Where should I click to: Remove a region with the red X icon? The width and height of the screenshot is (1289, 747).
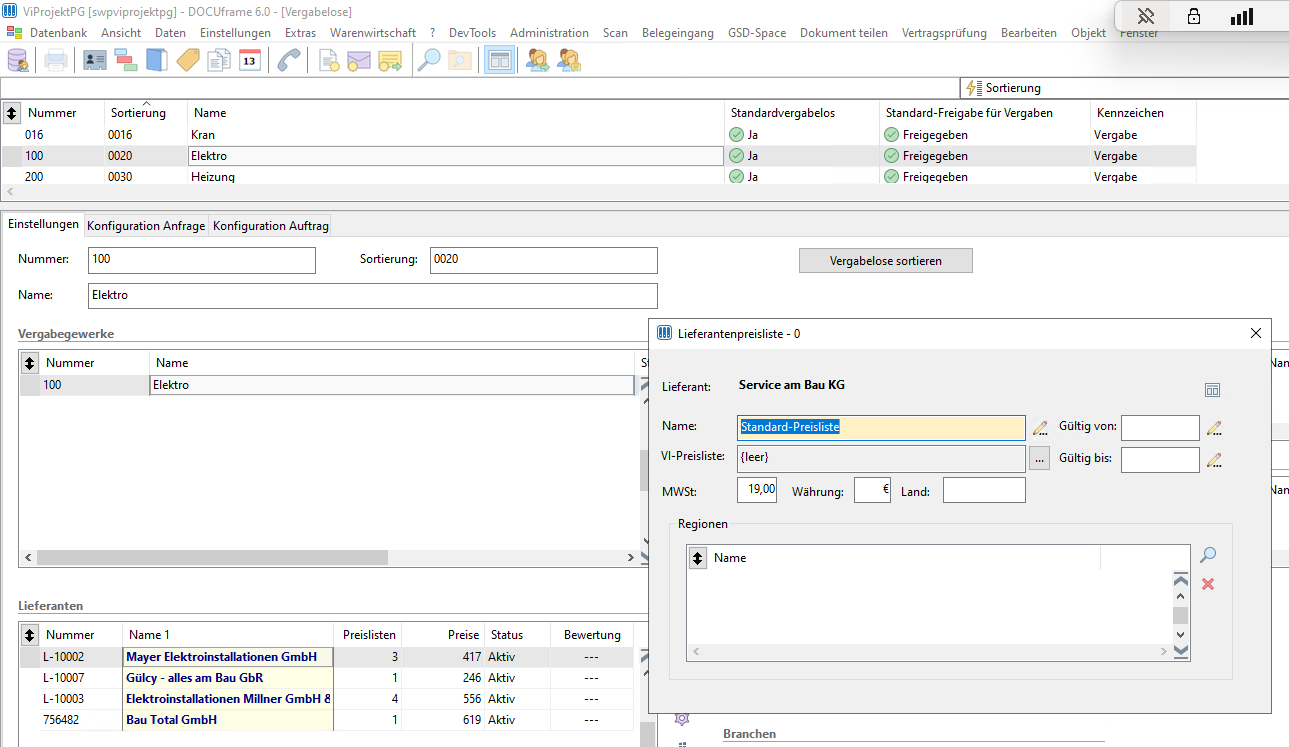tap(1208, 584)
